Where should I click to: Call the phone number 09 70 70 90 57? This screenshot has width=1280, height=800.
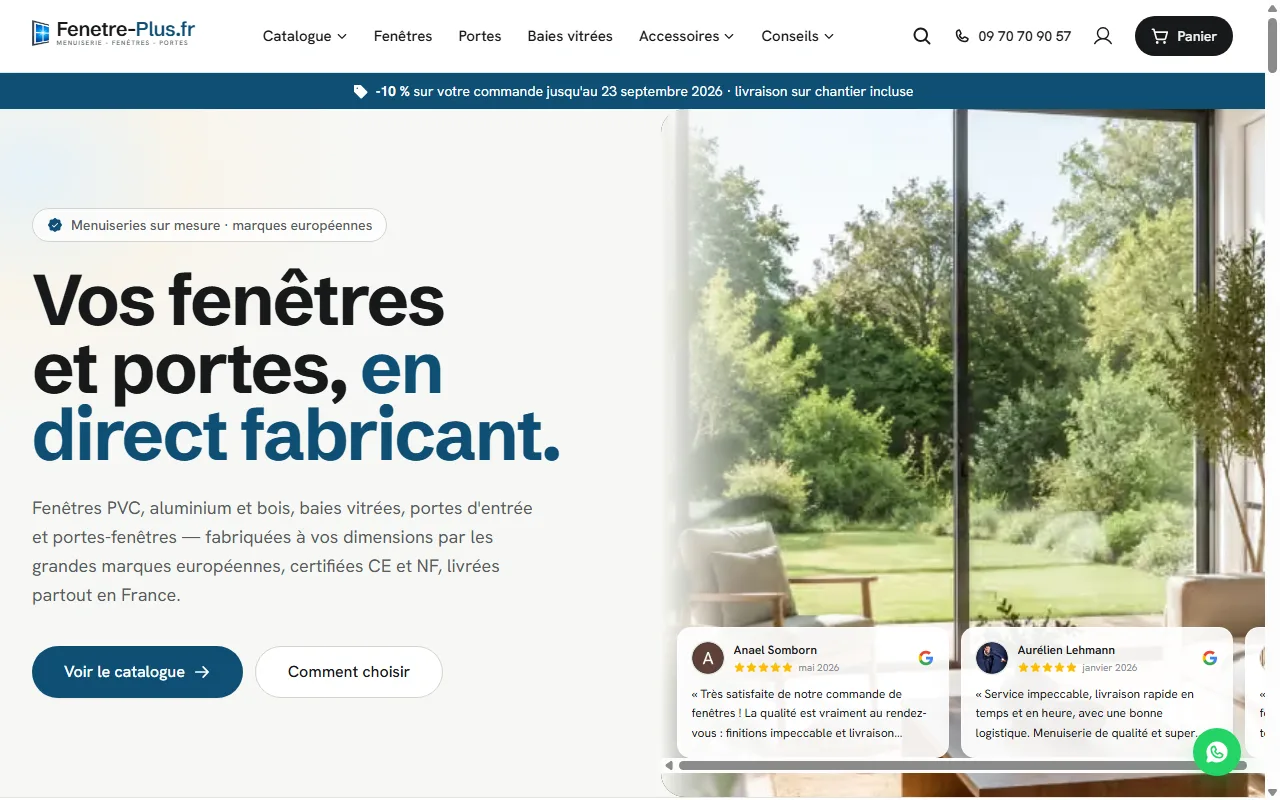coord(1013,36)
